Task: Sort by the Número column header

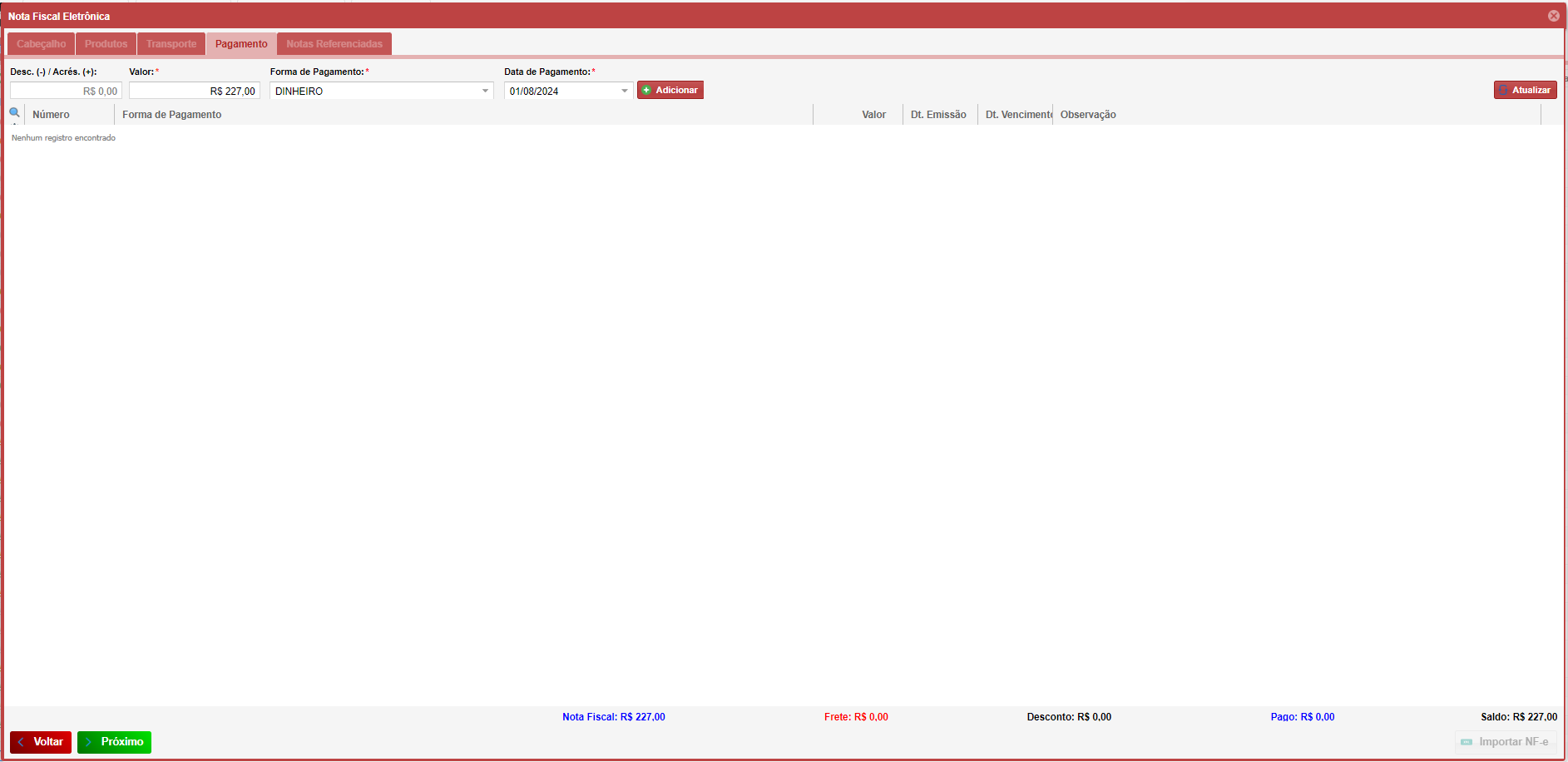Action: pyautogui.click(x=51, y=115)
